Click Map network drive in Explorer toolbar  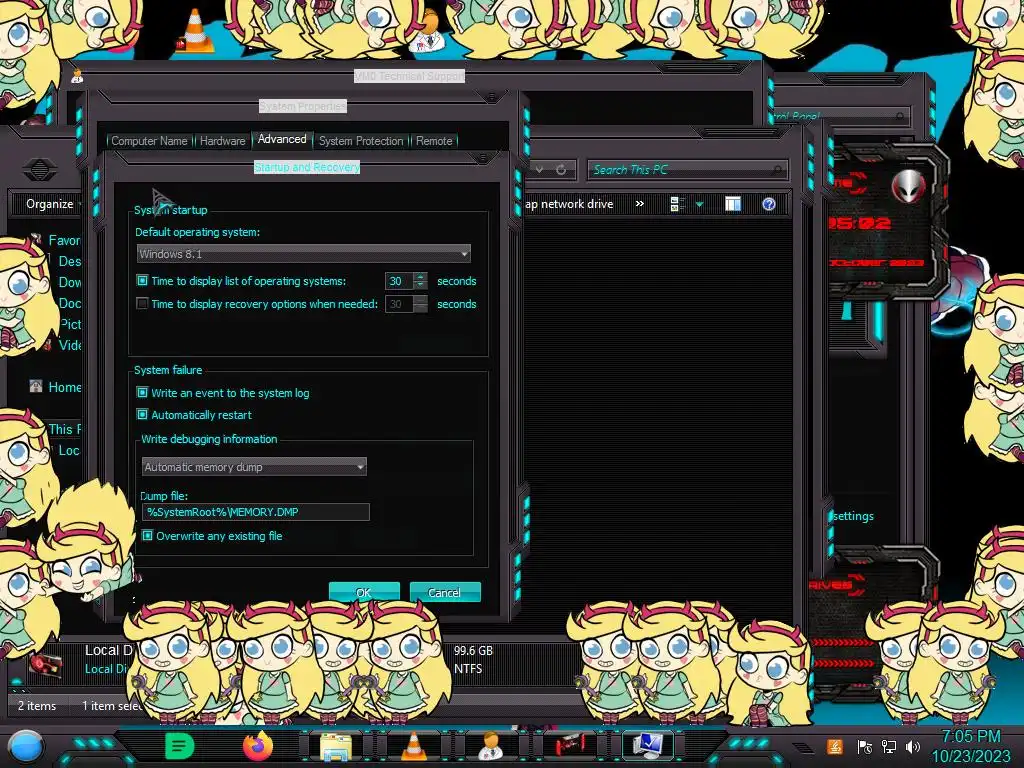[x=569, y=204]
